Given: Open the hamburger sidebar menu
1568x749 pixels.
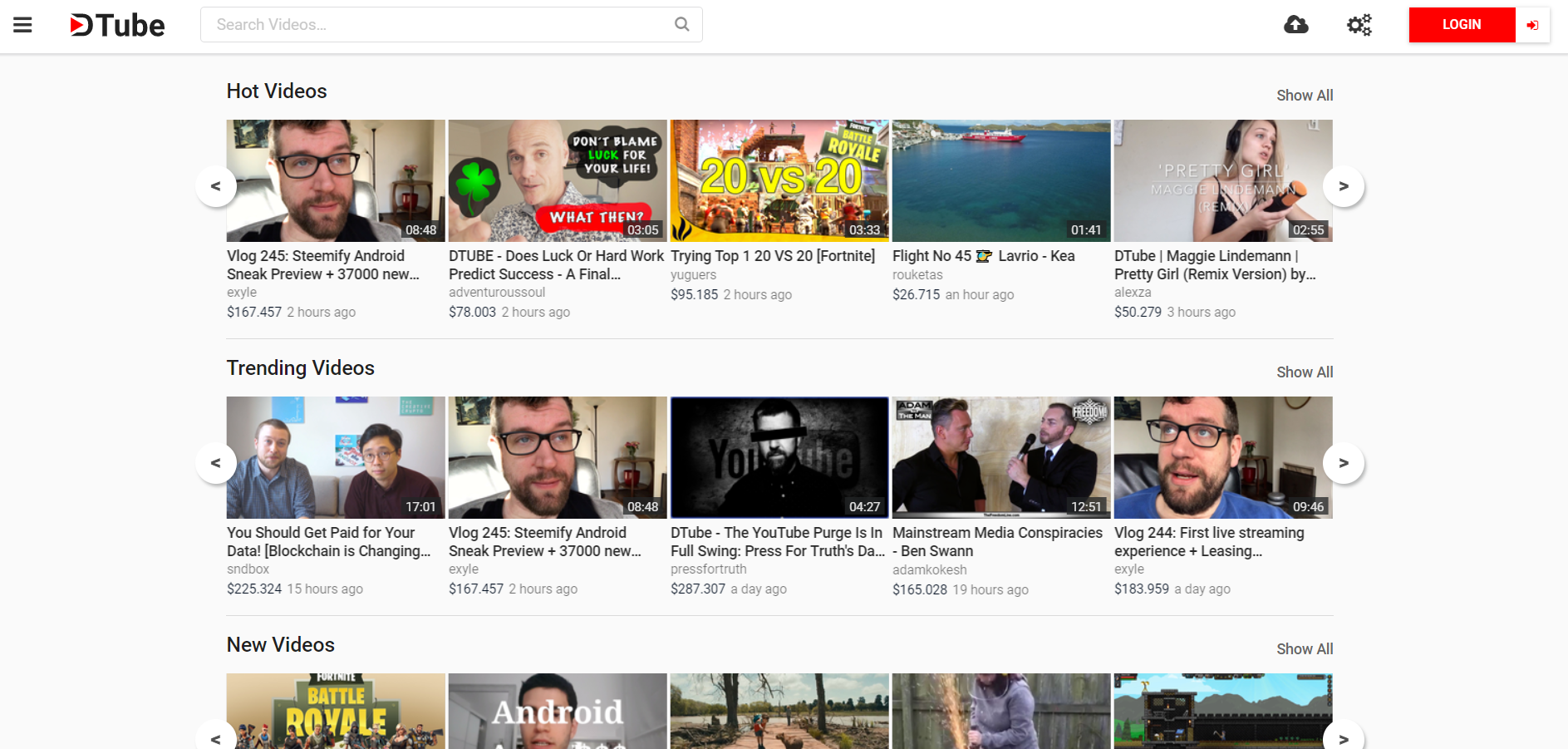Looking at the screenshot, I should tap(22, 25).
